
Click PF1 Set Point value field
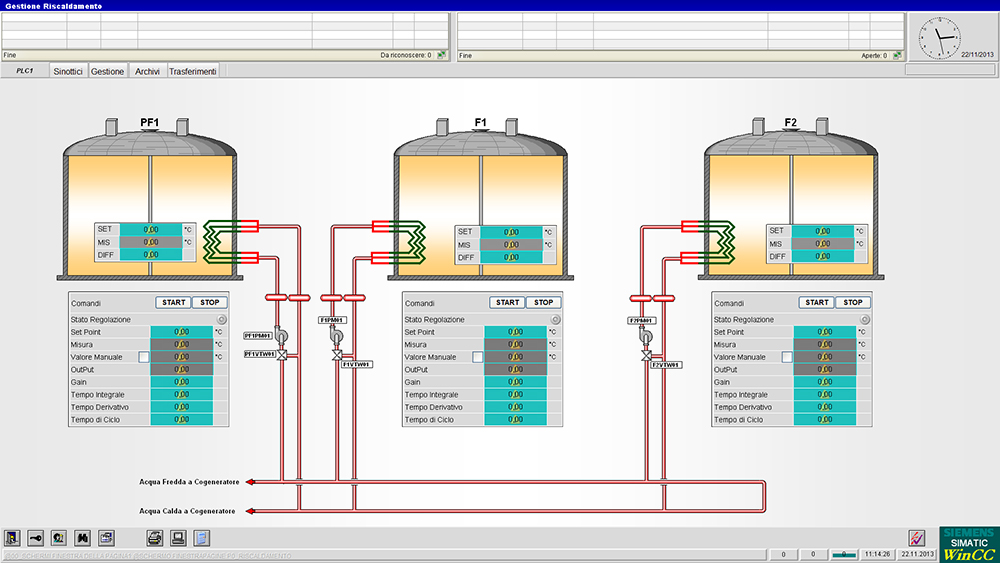coord(182,332)
